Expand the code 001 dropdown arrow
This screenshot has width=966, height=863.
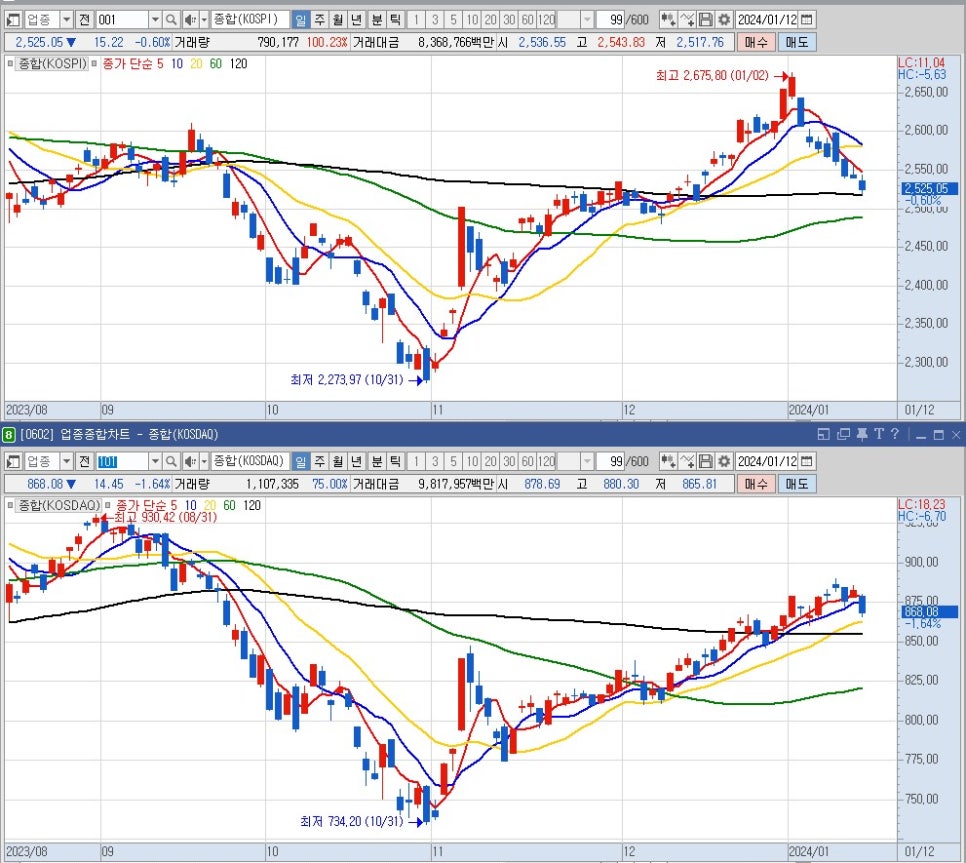point(155,20)
